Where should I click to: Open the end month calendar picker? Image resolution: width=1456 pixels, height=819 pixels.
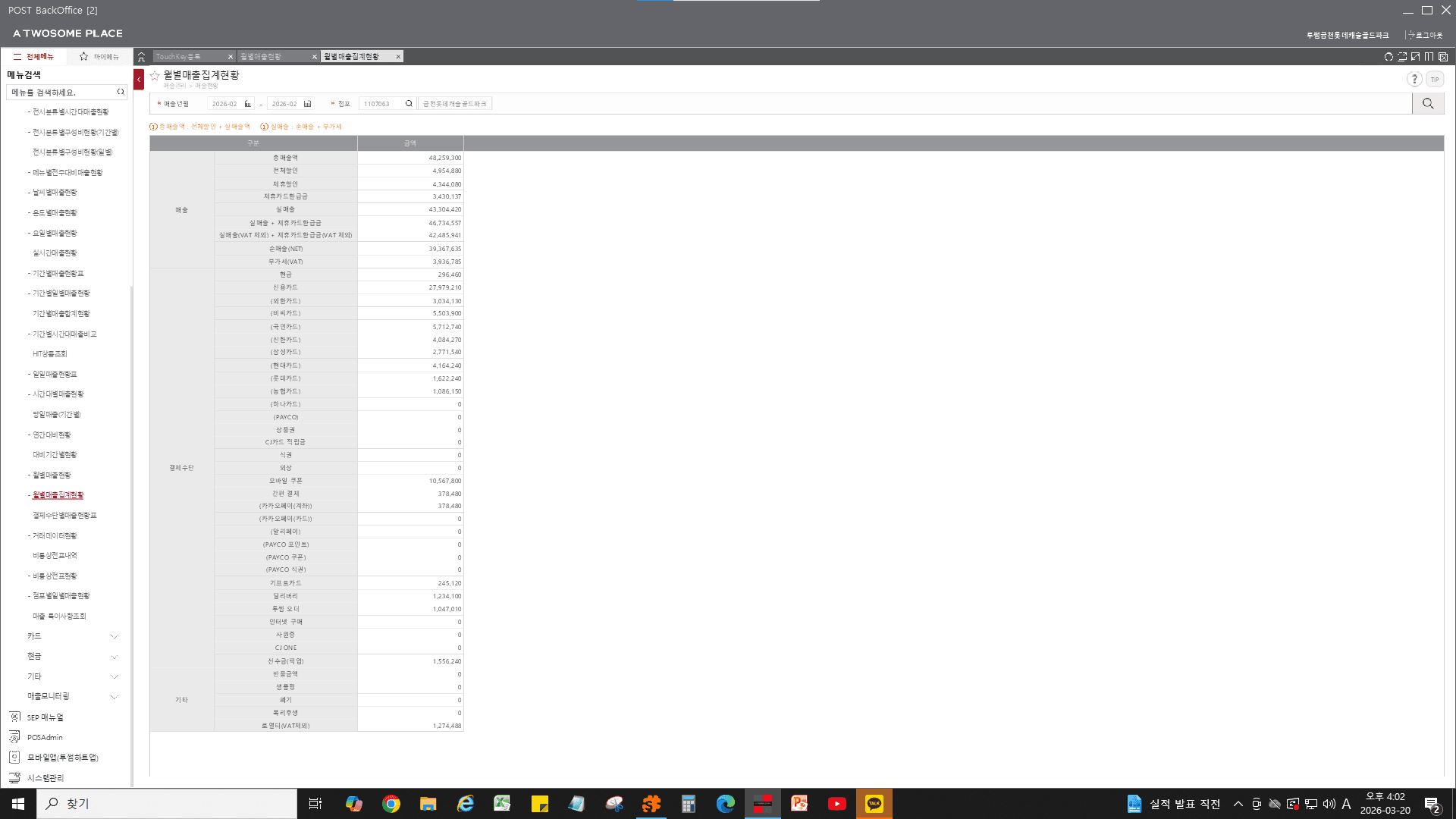click(x=307, y=104)
